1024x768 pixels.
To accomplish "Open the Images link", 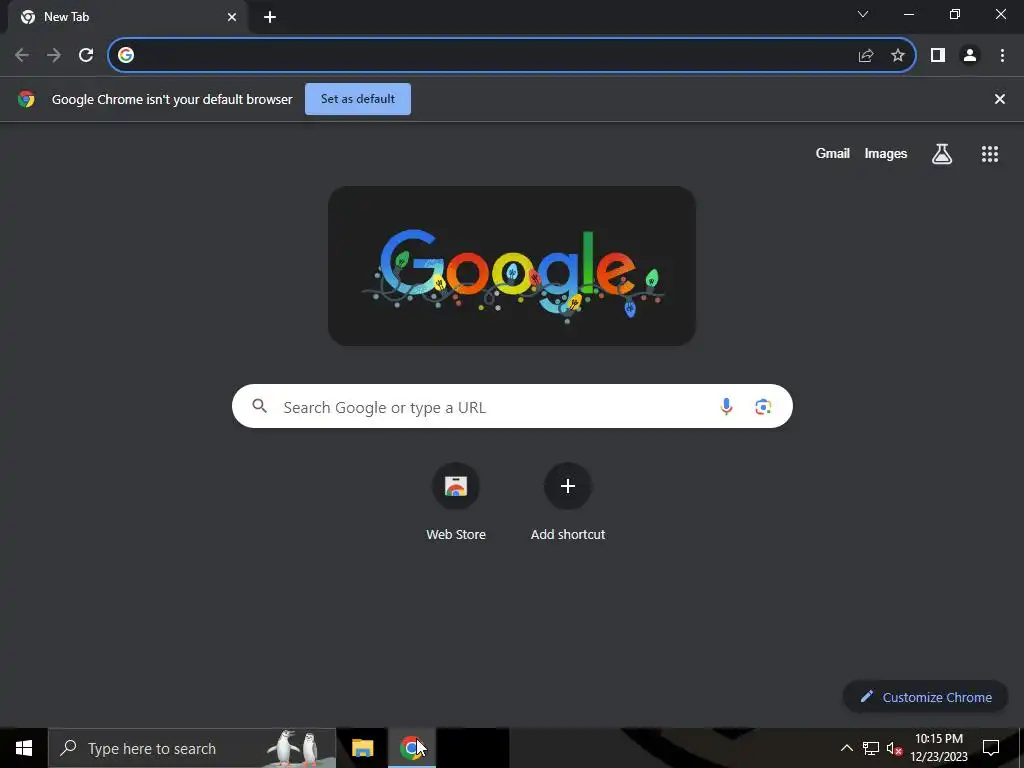I will pos(886,153).
